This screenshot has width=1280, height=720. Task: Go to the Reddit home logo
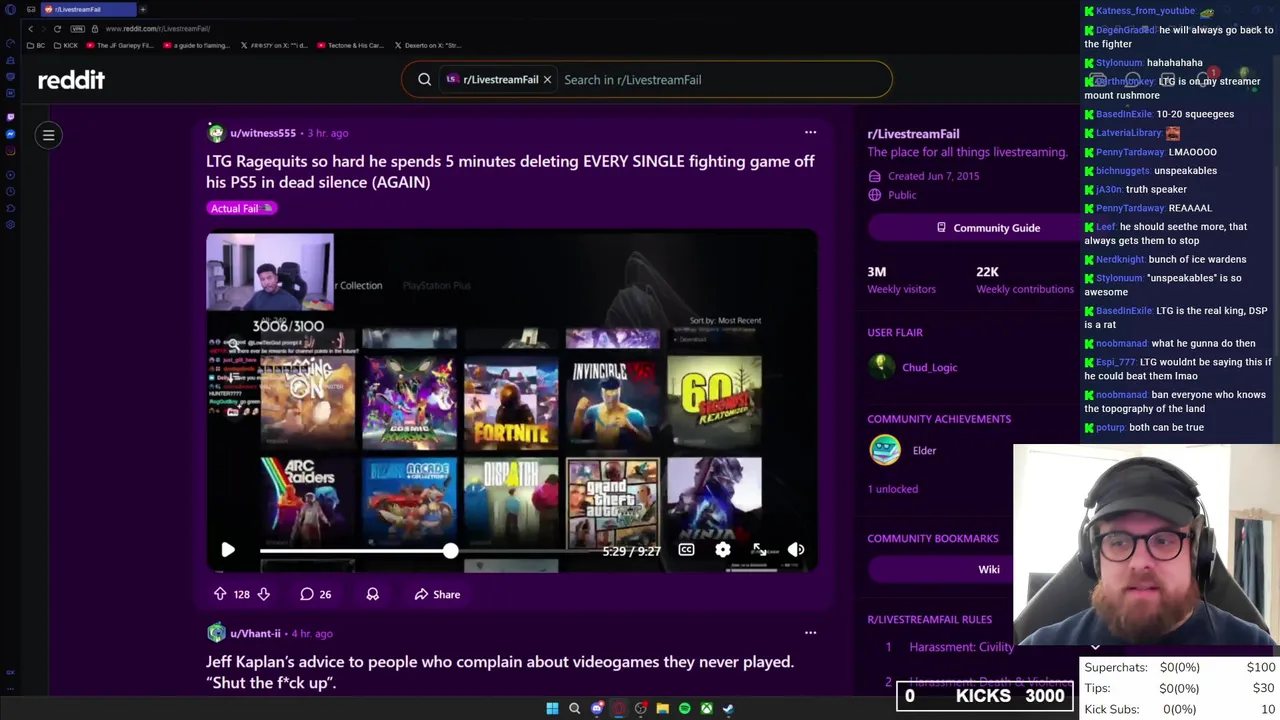point(71,80)
